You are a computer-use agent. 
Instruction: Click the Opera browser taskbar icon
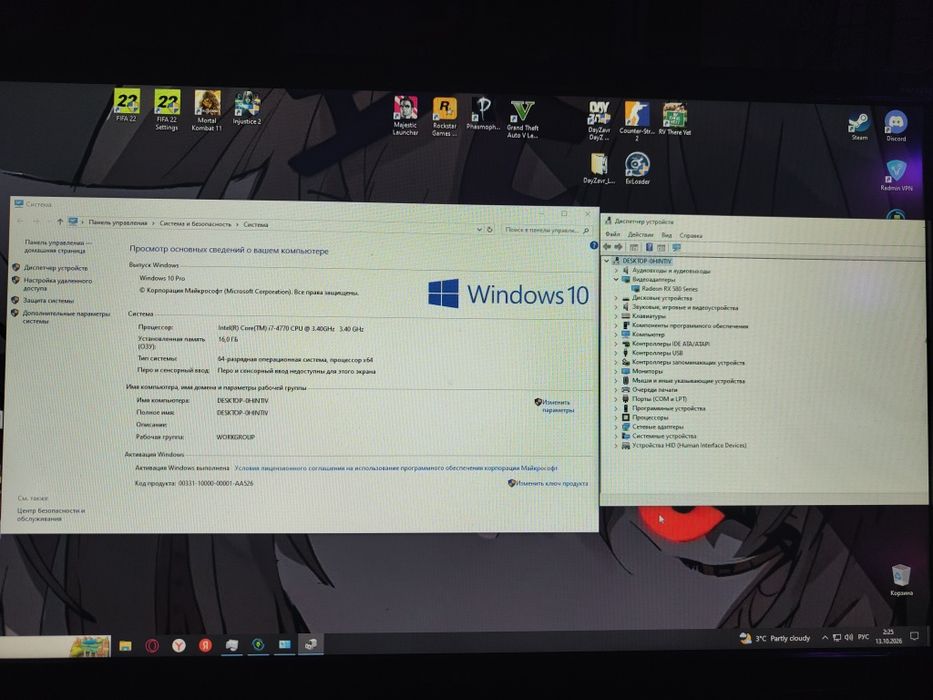(x=152, y=646)
